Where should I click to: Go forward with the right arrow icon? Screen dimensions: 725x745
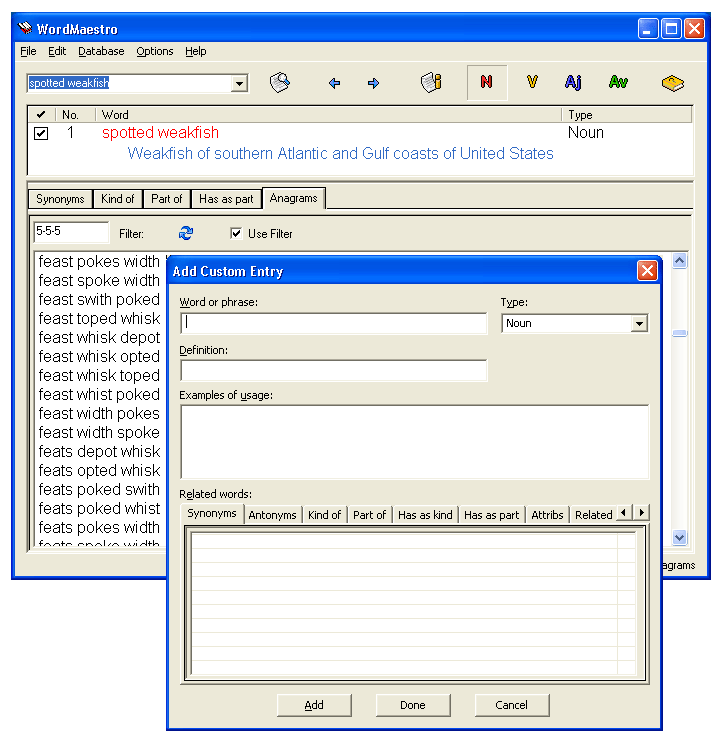(x=373, y=83)
